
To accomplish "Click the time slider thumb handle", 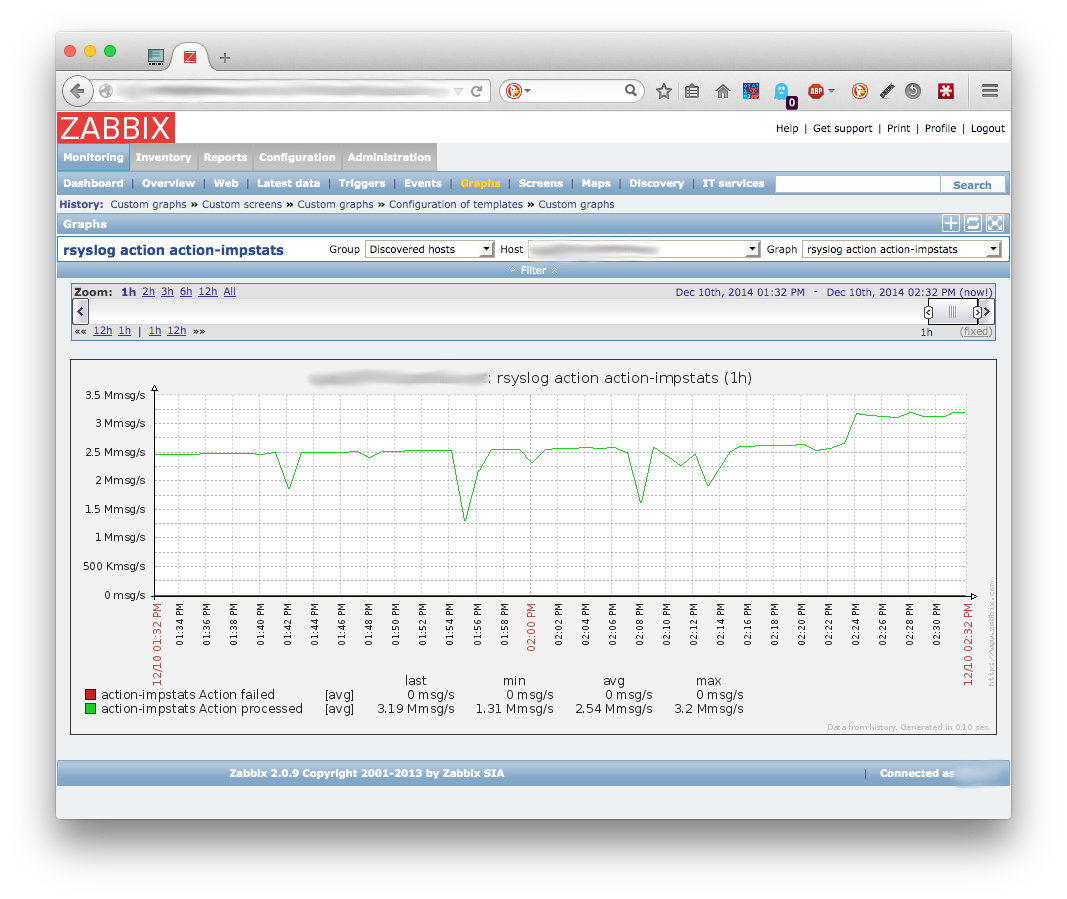I will coord(953,312).
